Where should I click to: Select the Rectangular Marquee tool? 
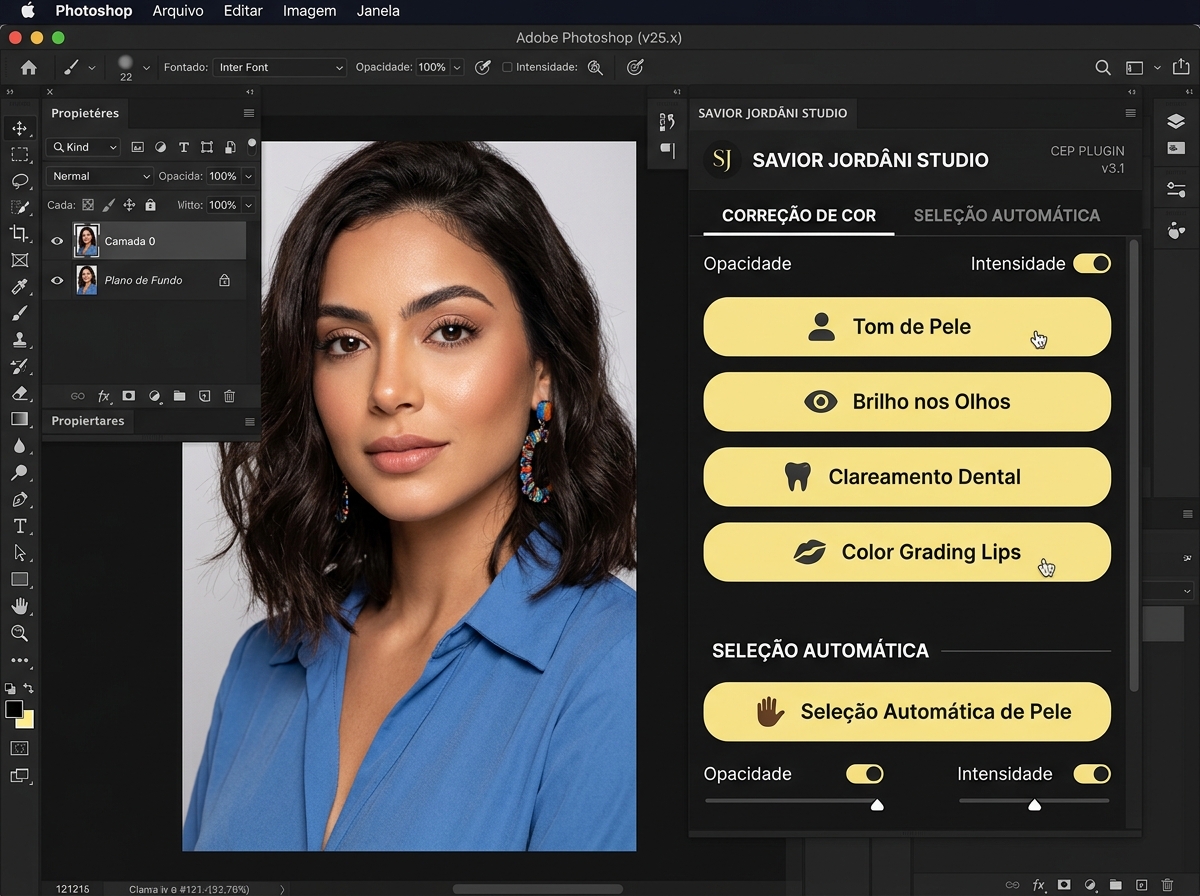pyautogui.click(x=19, y=155)
